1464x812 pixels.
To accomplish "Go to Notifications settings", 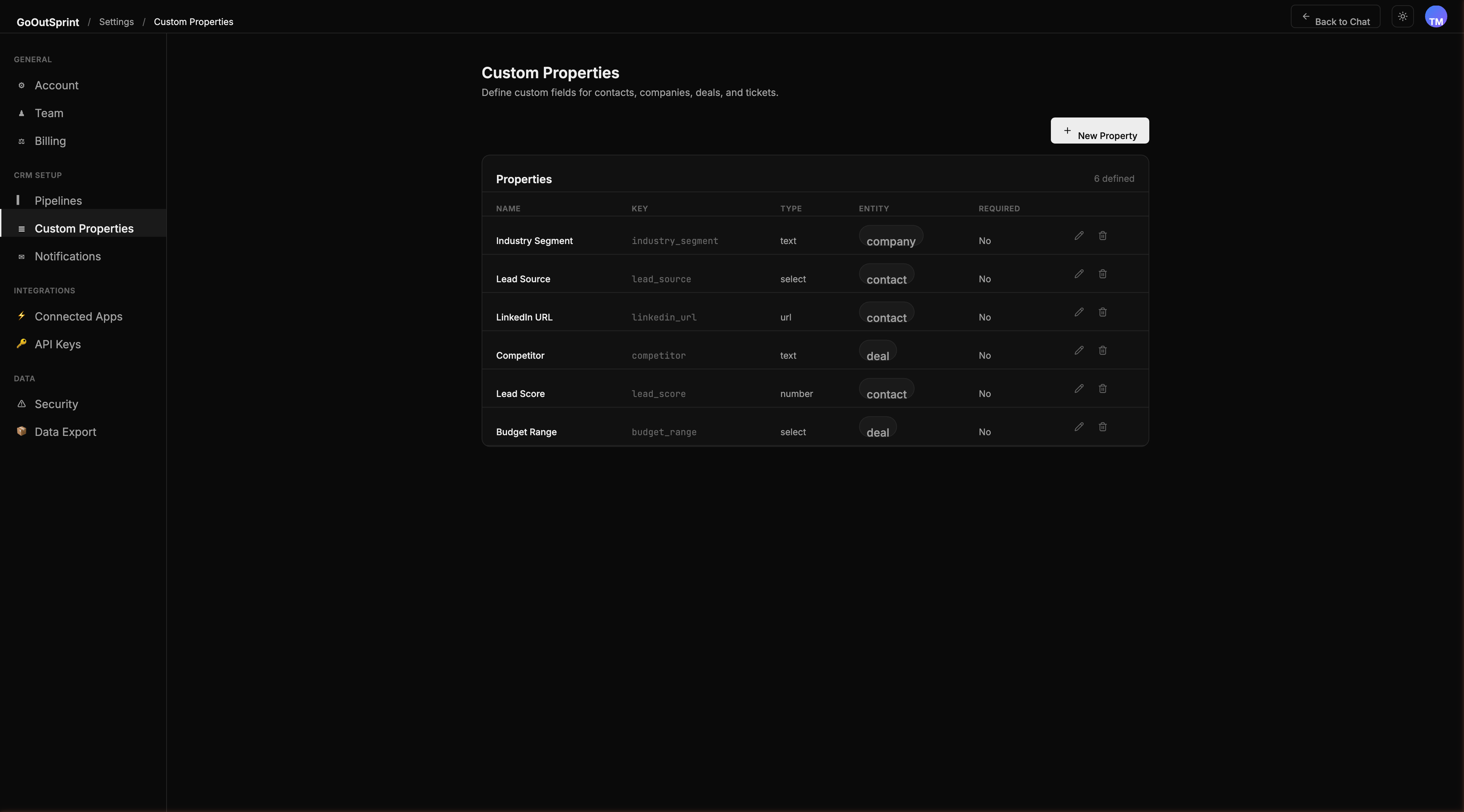I will tap(67, 256).
